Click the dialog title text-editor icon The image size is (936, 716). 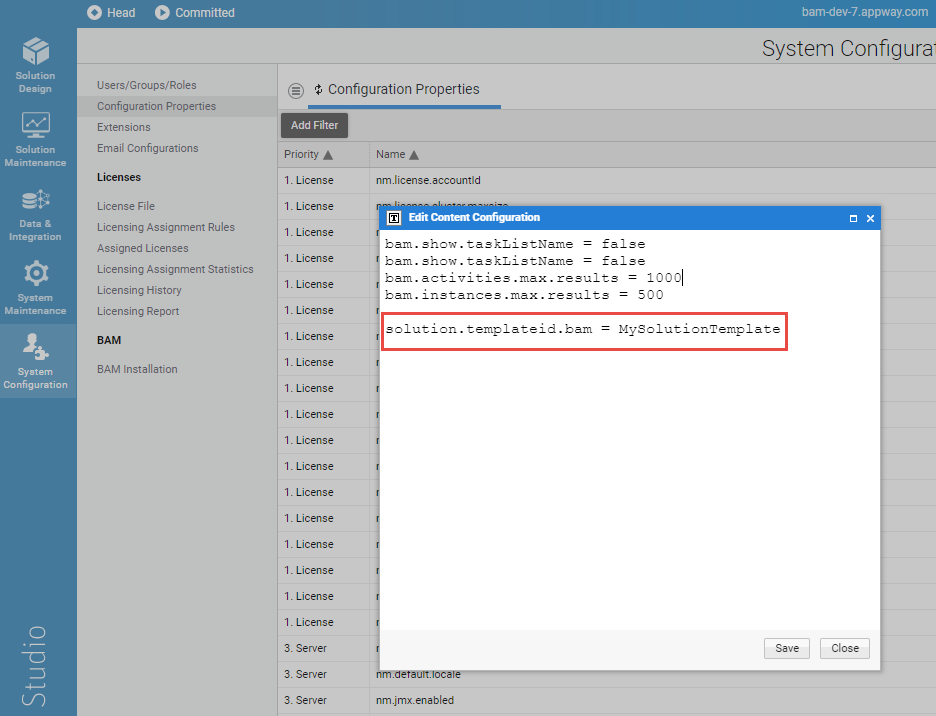394,218
